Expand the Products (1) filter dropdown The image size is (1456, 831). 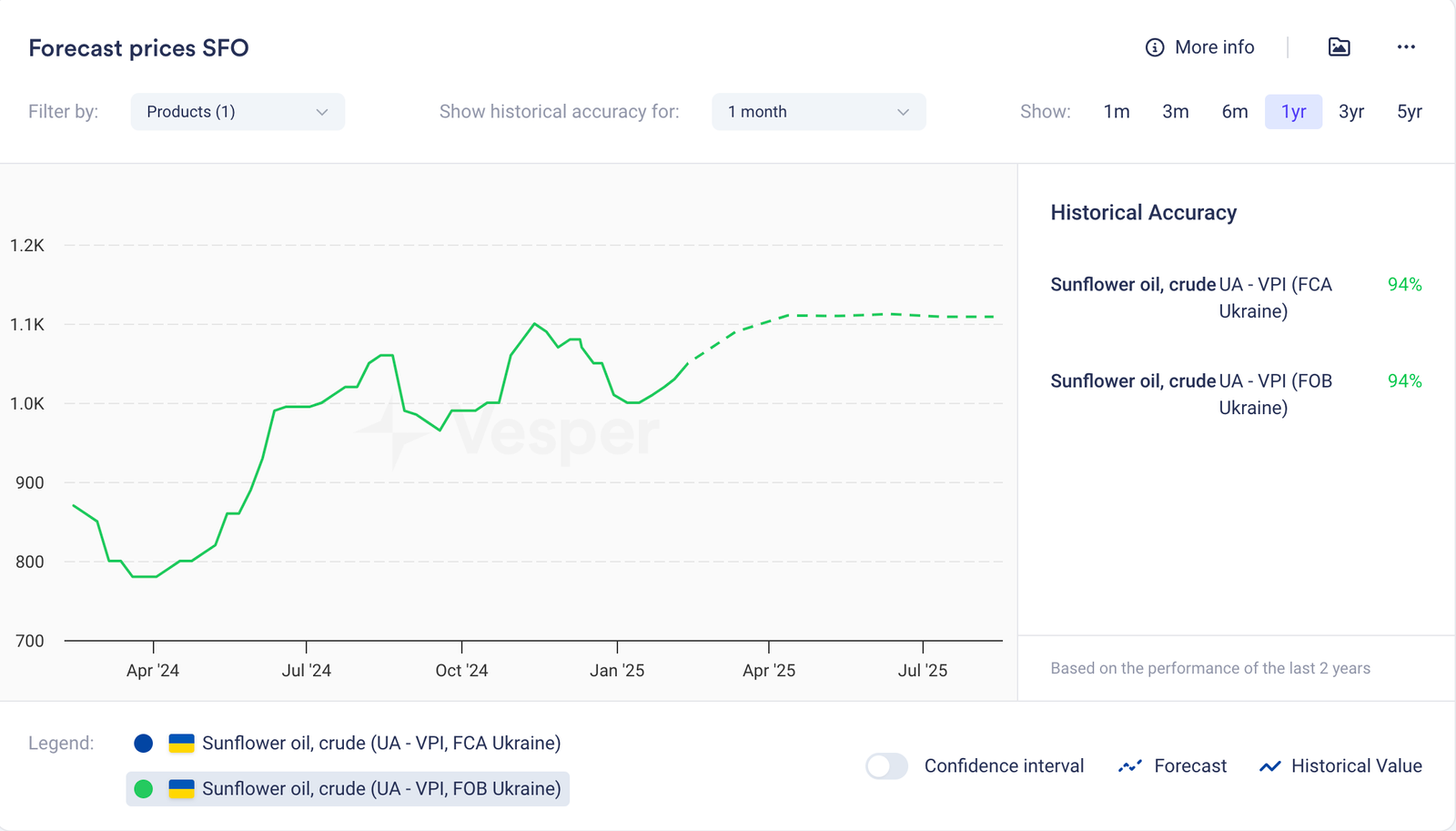pos(237,112)
